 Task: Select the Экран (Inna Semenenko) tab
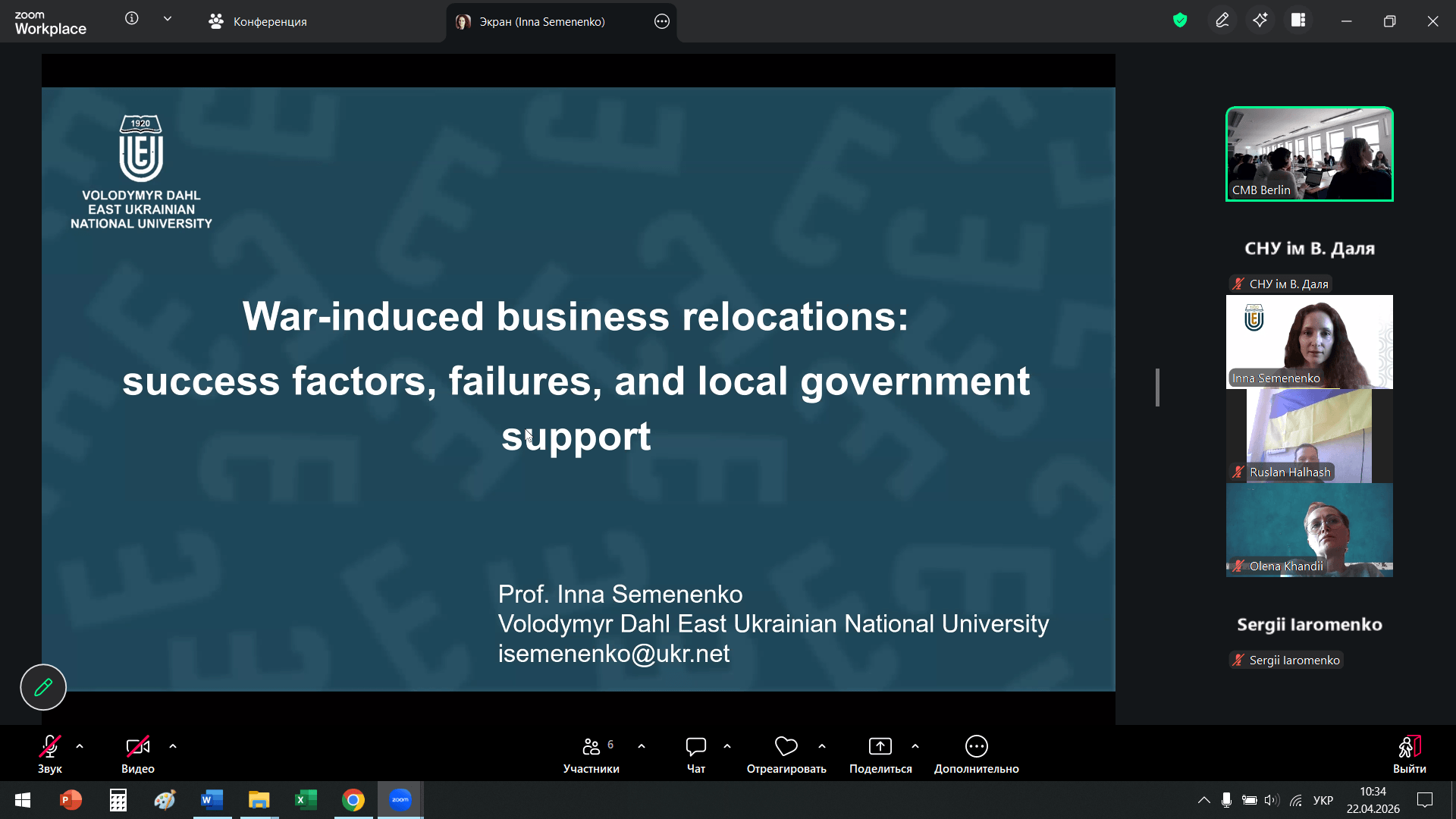tap(541, 21)
